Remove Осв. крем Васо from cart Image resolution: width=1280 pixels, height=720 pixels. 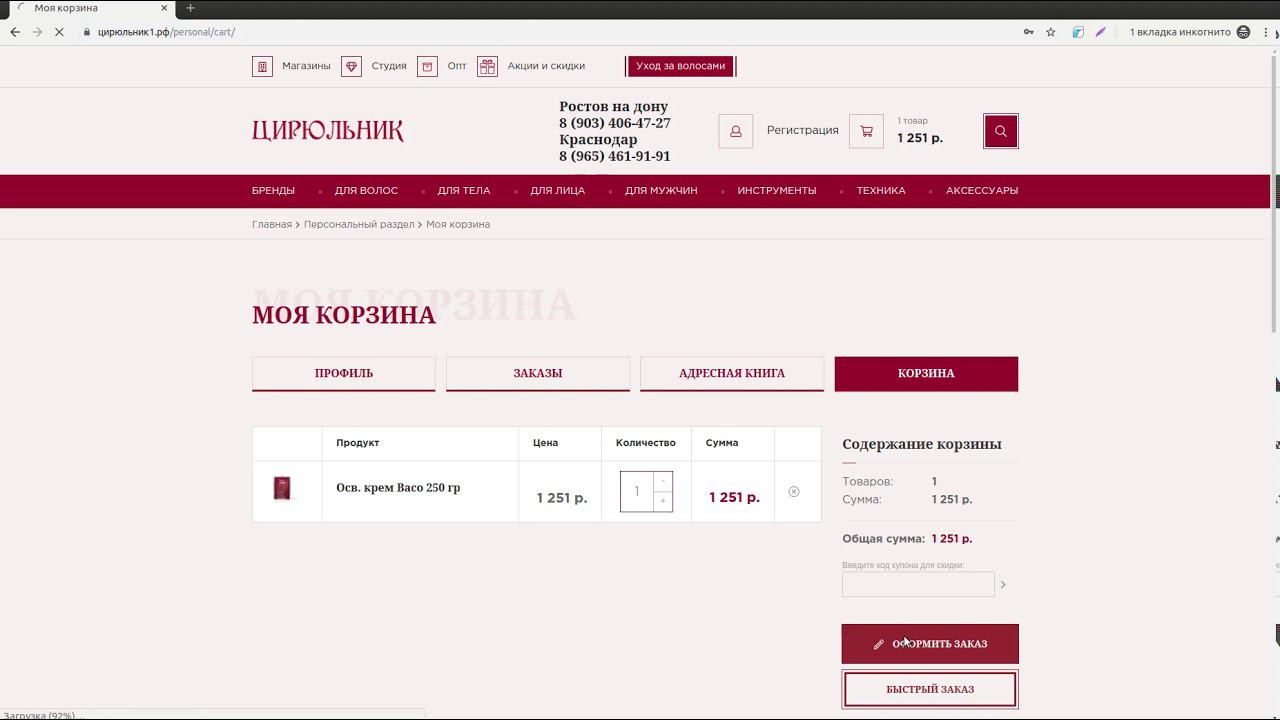tap(794, 492)
